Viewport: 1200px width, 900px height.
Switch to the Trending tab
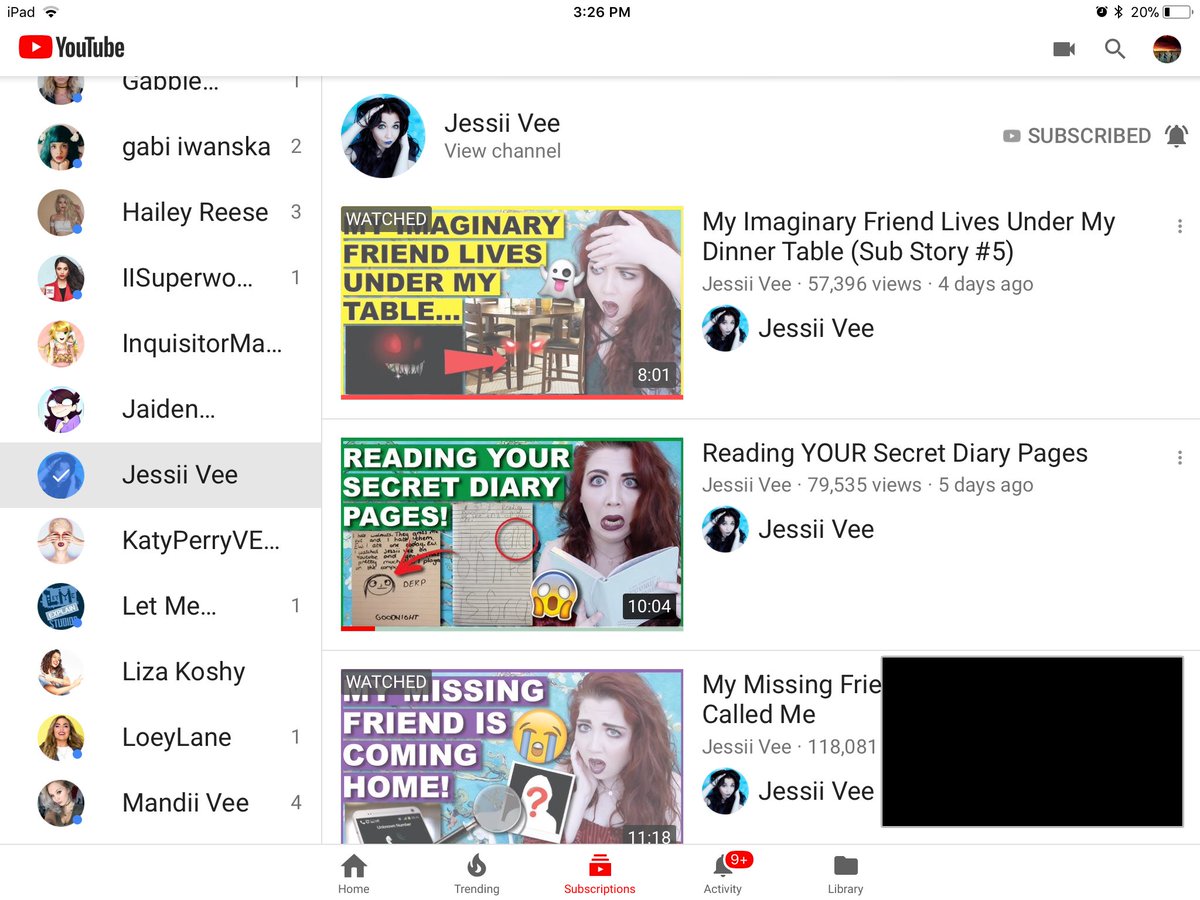pos(476,874)
